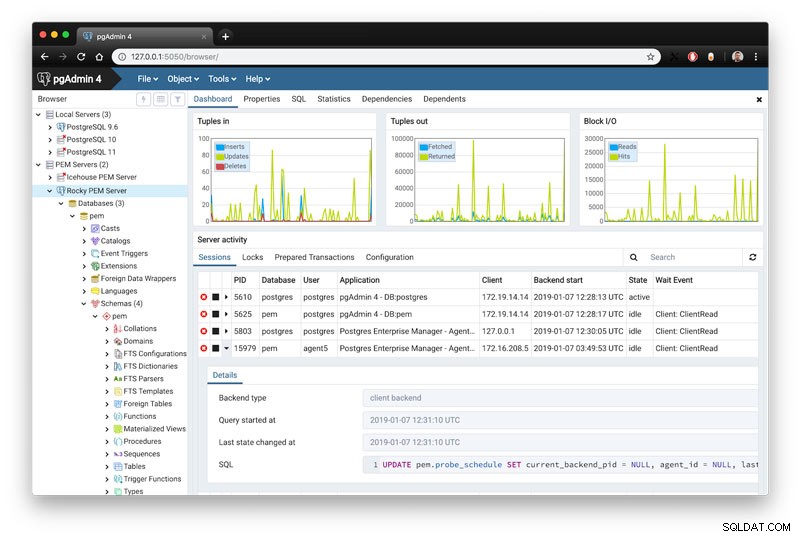800x537 pixels.
Task: Open the Help menu
Action: [x=257, y=79]
